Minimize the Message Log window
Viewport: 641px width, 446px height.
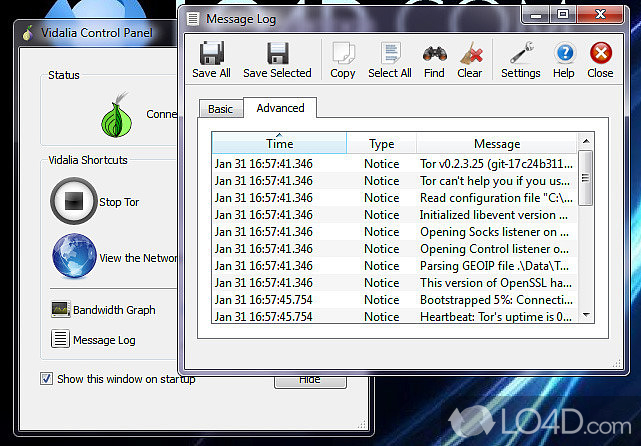coord(536,15)
